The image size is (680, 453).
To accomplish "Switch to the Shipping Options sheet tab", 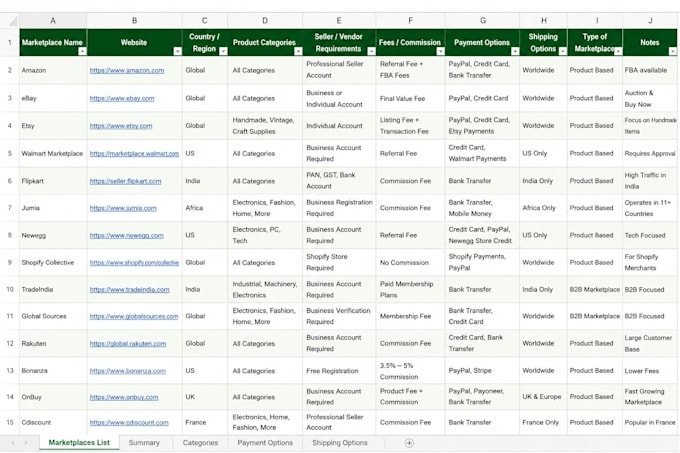I will point(340,443).
